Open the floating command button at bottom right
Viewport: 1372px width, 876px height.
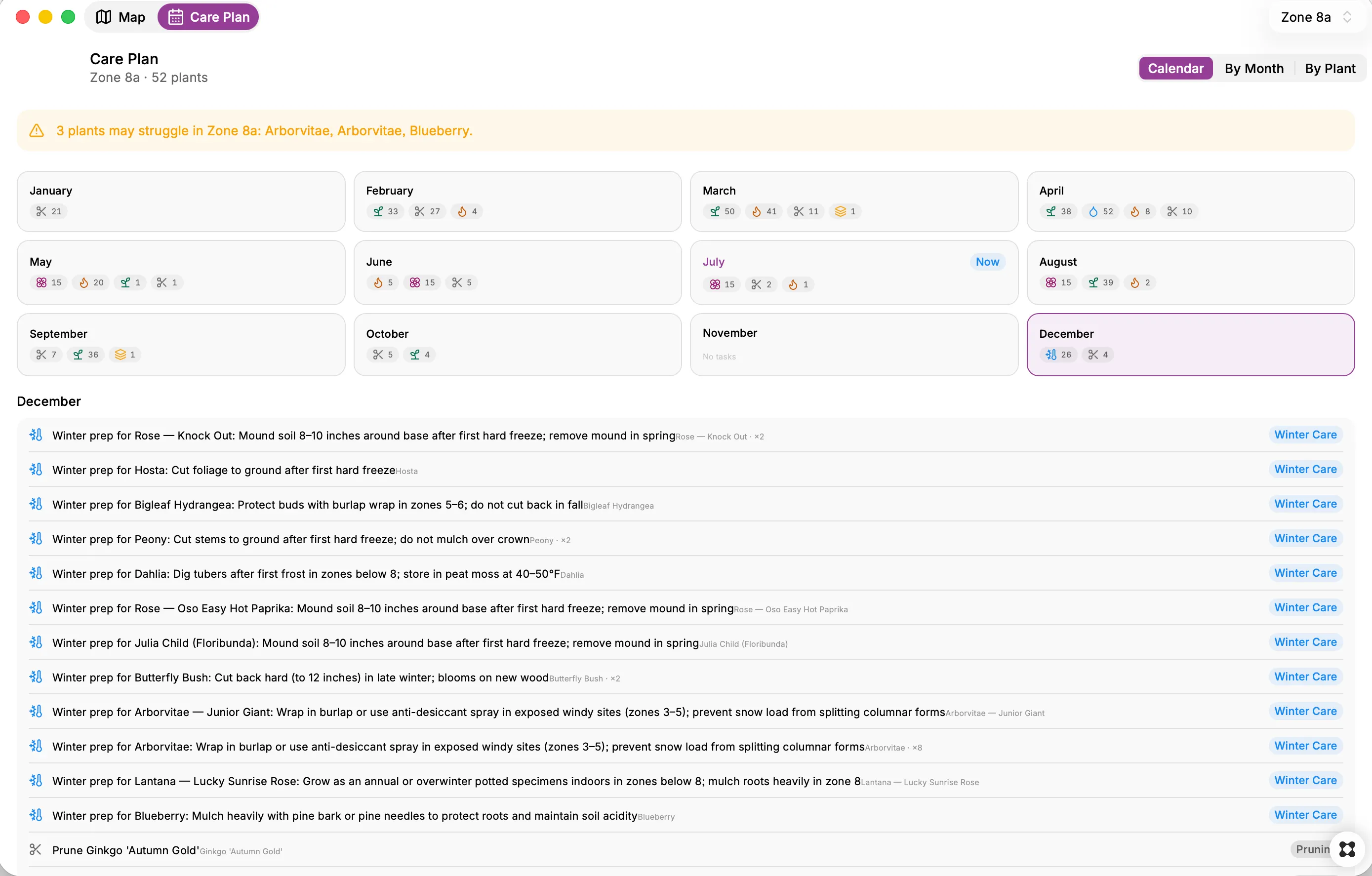point(1347,849)
